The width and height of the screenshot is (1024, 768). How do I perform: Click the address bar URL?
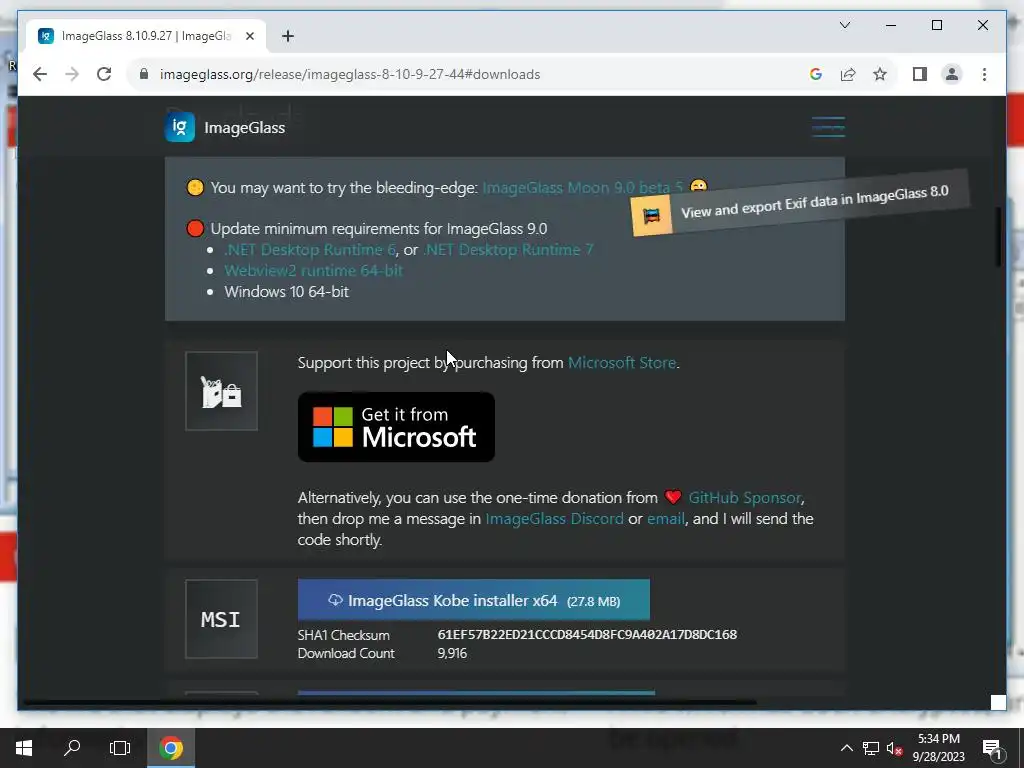click(350, 74)
